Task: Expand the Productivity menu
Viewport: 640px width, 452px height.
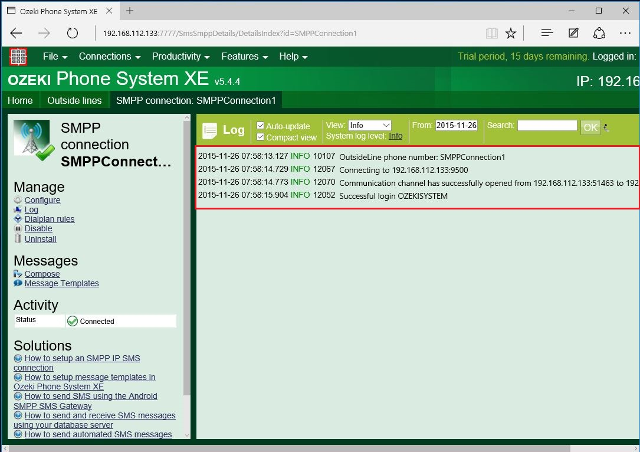Action: (x=181, y=56)
